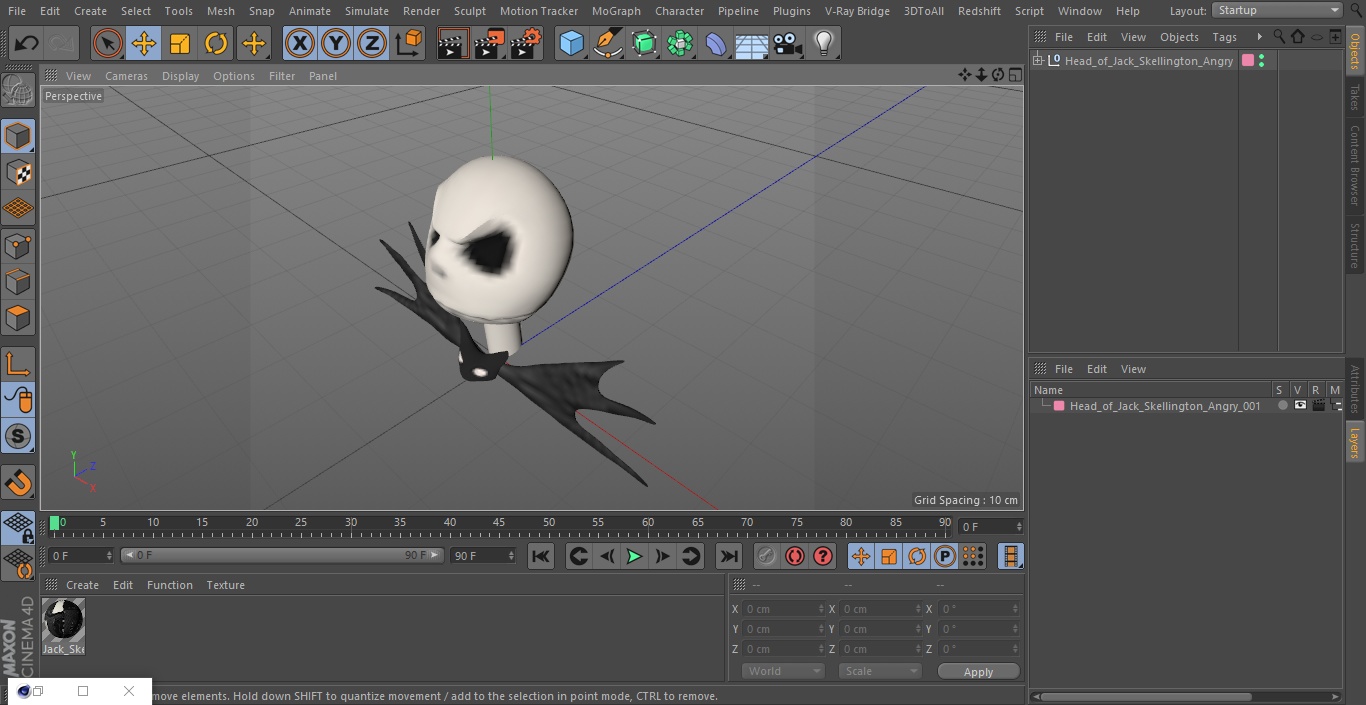Image resolution: width=1366 pixels, height=705 pixels.
Task: Click the Make Editable icon
Action: pos(18,91)
